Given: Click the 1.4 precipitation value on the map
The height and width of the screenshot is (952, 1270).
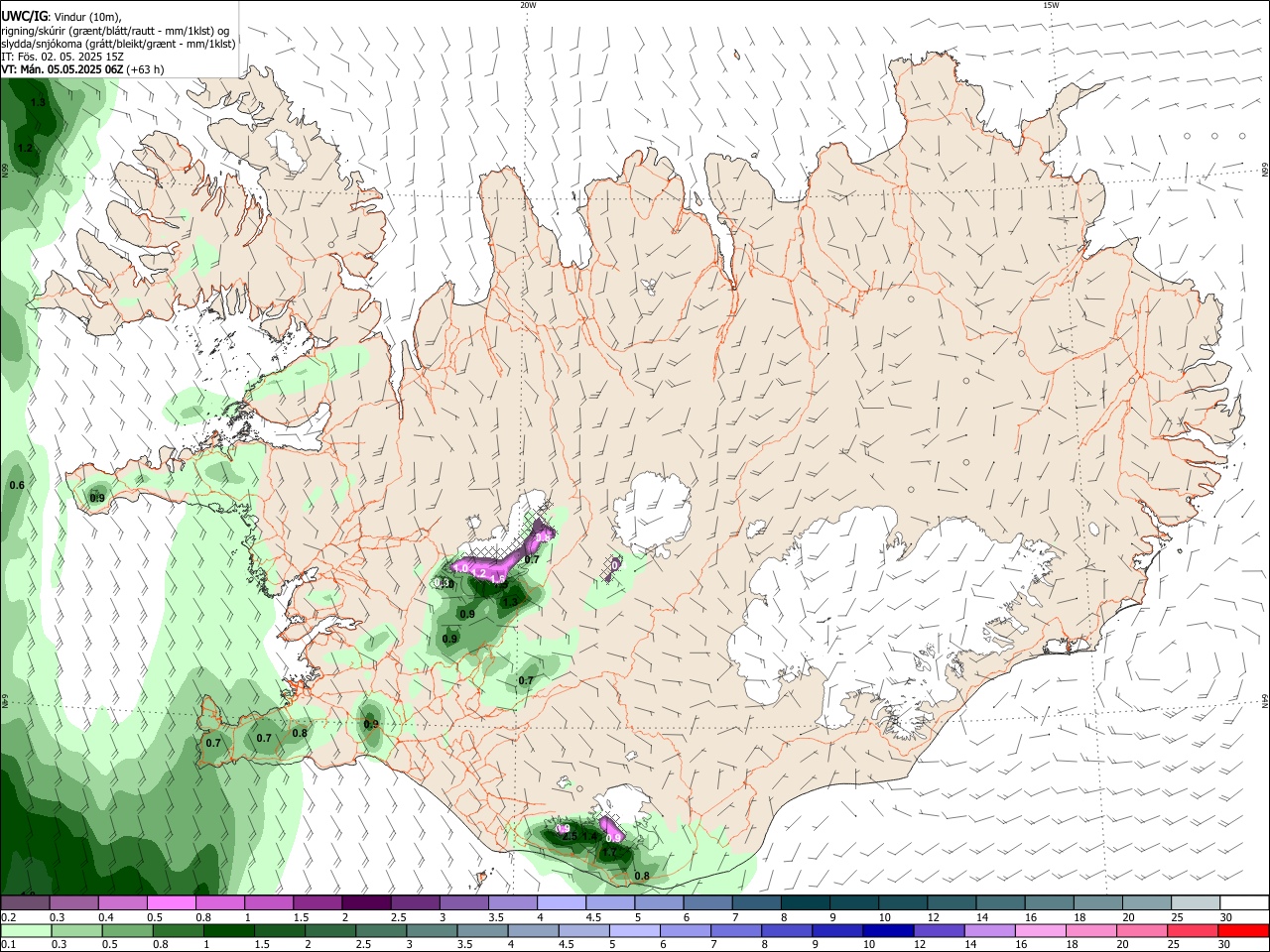Looking at the screenshot, I should [590, 837].
